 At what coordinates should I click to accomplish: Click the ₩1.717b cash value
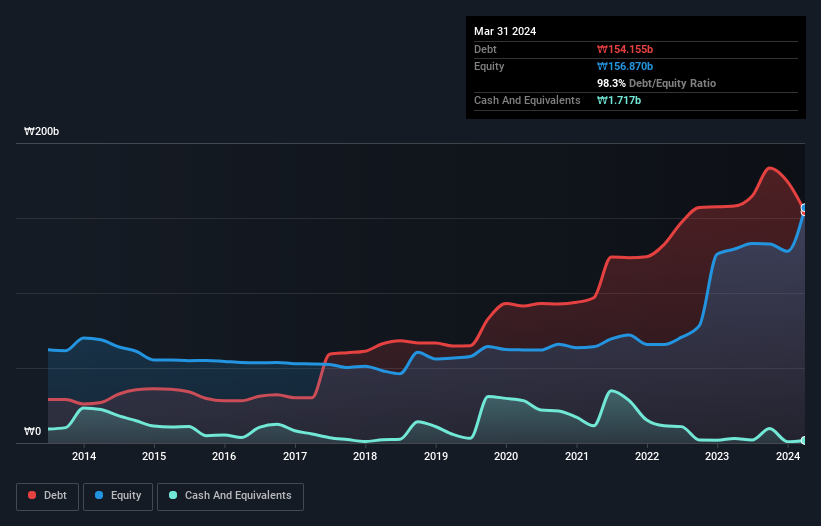click(619, 100)
